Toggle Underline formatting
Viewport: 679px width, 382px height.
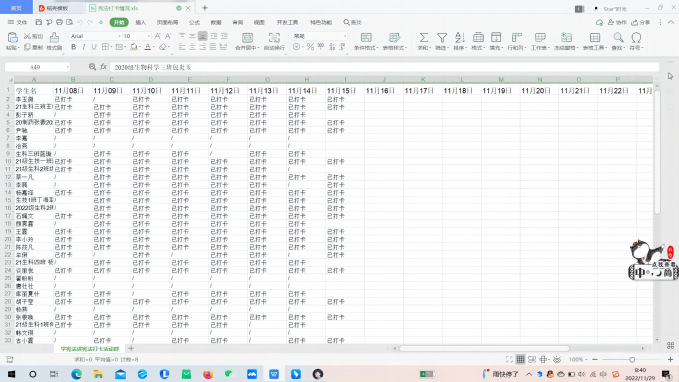[94, 47]
